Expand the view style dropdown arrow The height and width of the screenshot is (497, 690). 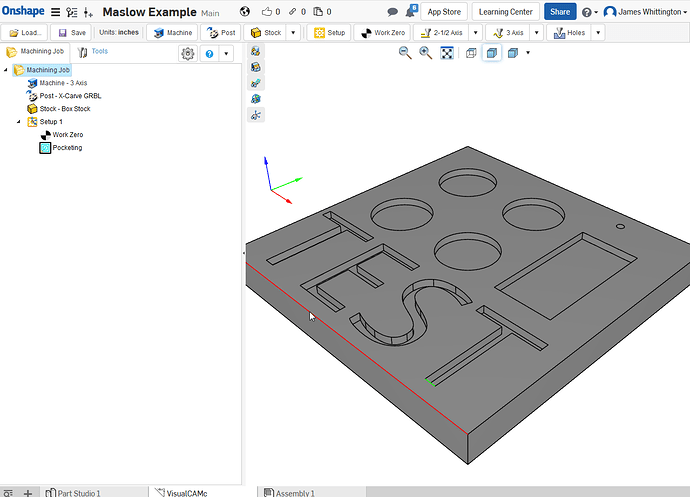coord(528,53)
